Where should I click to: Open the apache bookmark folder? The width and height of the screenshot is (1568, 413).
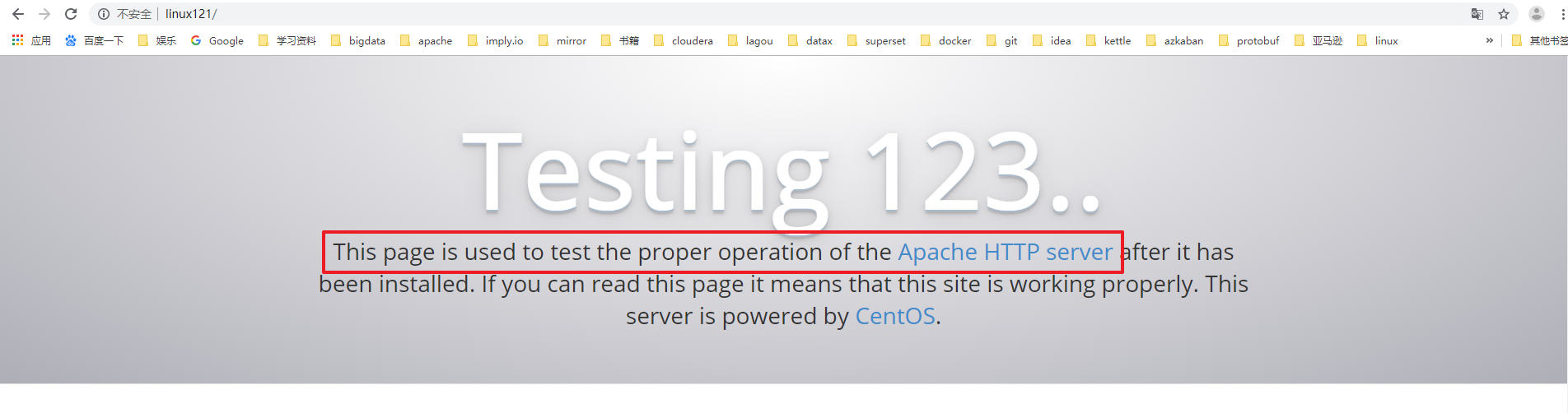coord(426,40)
